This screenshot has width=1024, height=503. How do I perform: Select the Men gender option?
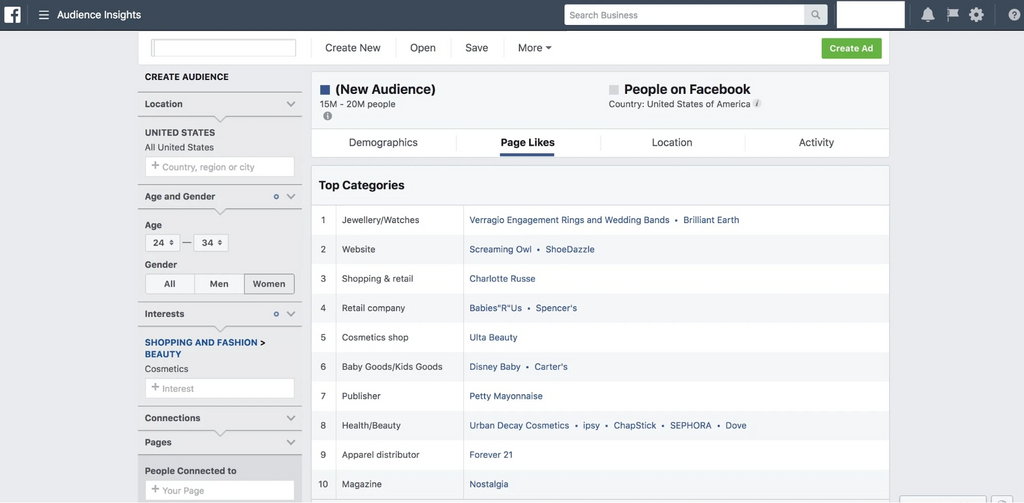[x=219, y=284]
